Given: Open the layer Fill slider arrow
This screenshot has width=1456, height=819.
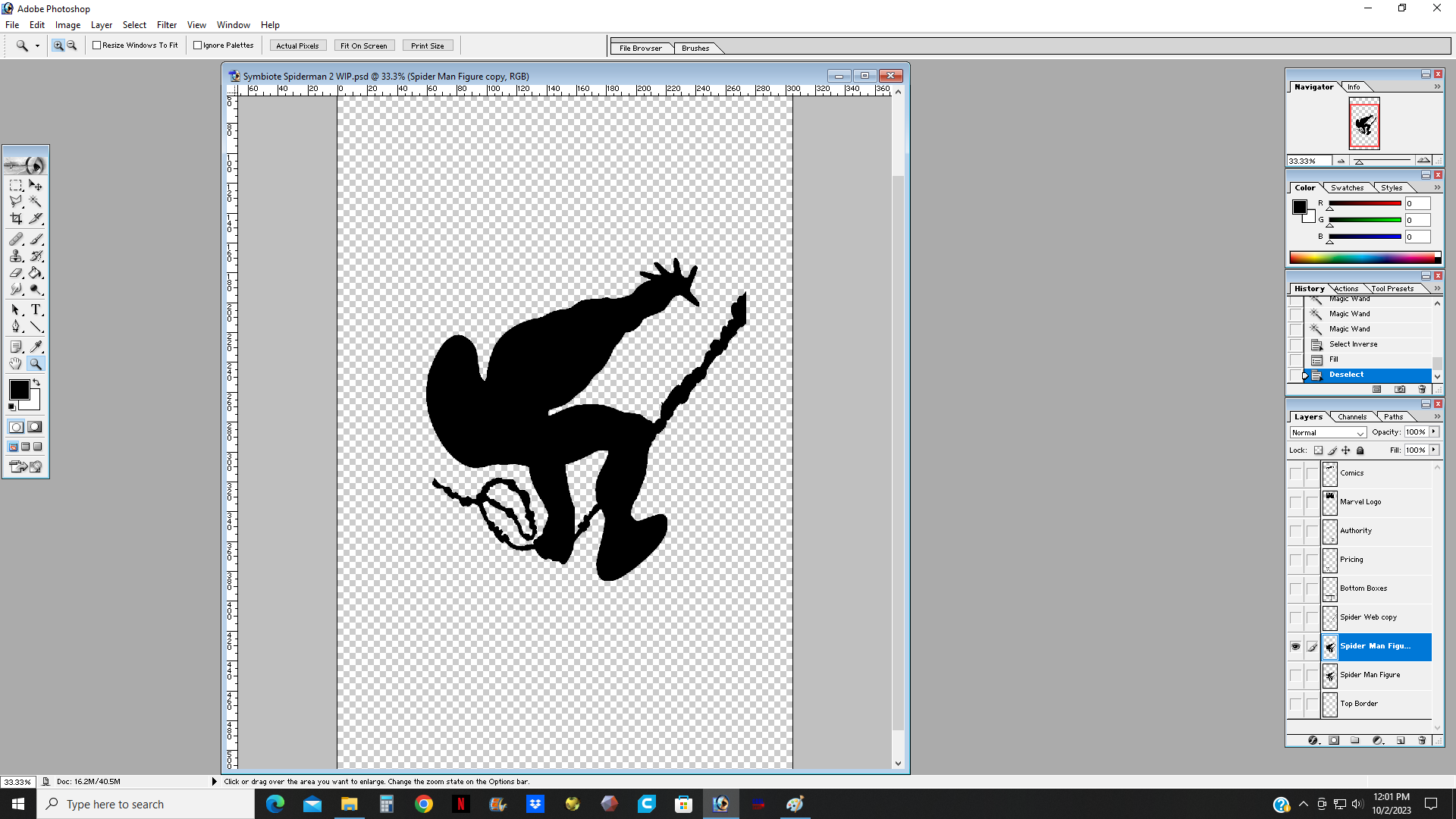Looking at the screenshot, I should pos(1434,450).
